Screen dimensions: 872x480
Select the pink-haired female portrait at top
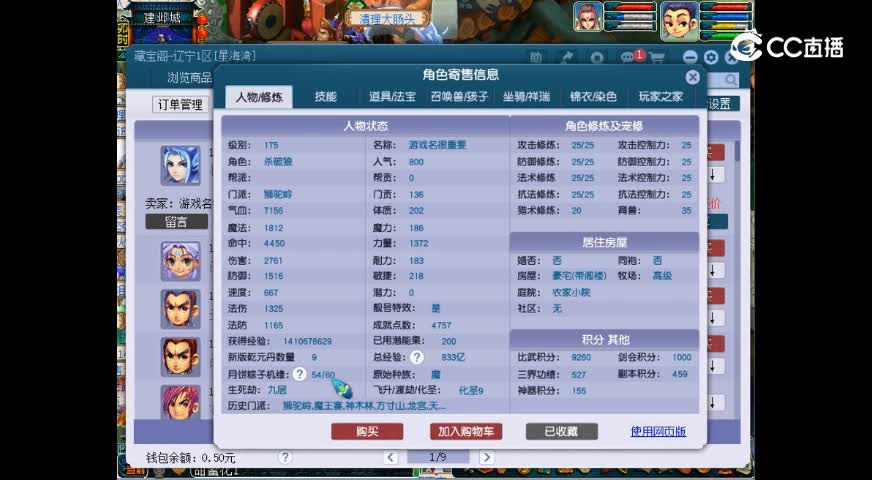coord(588,16)
